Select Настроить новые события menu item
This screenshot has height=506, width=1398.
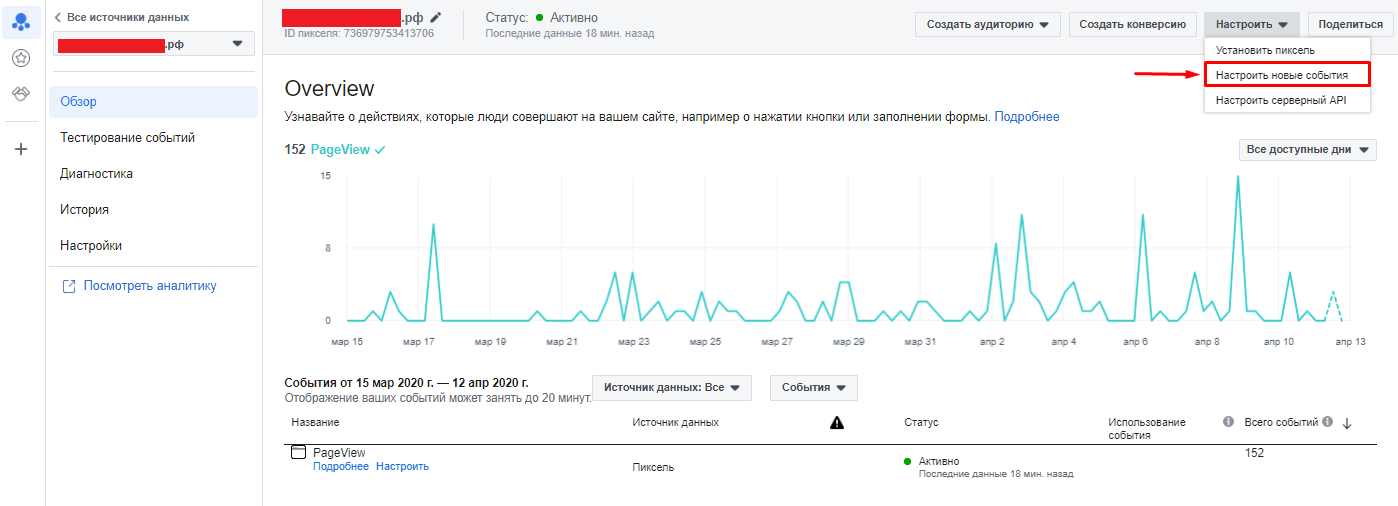point(1281,75)
